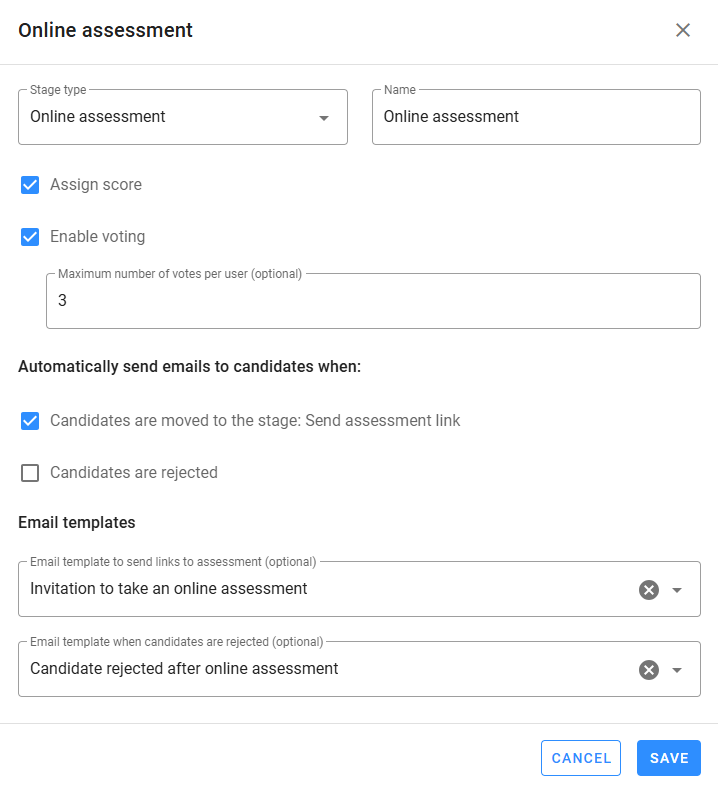Image resolution: width=718 pixels, height=786 pixels.
Task: Clear the rejected candidates email template
Action: [x=649, y=669]
